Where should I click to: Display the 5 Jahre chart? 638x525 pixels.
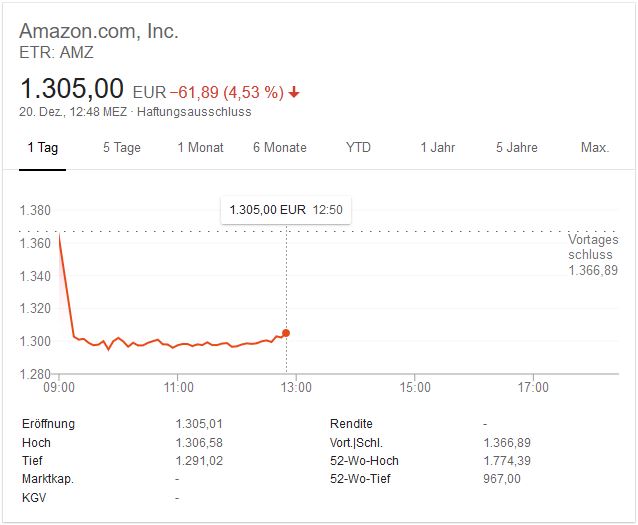pyautogui.click(x=516, y=148)
